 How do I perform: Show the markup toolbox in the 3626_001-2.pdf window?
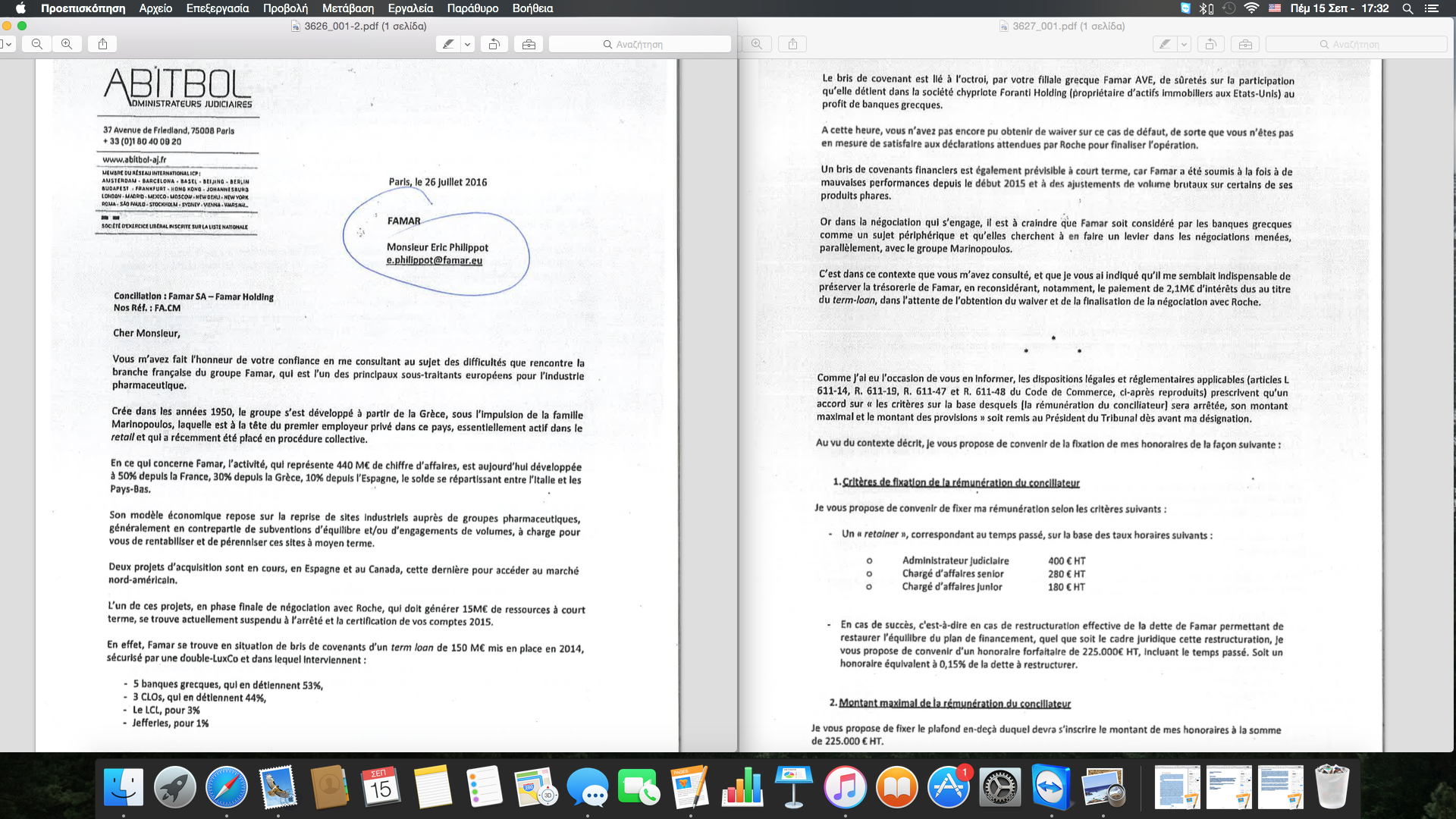click(529, 44)
